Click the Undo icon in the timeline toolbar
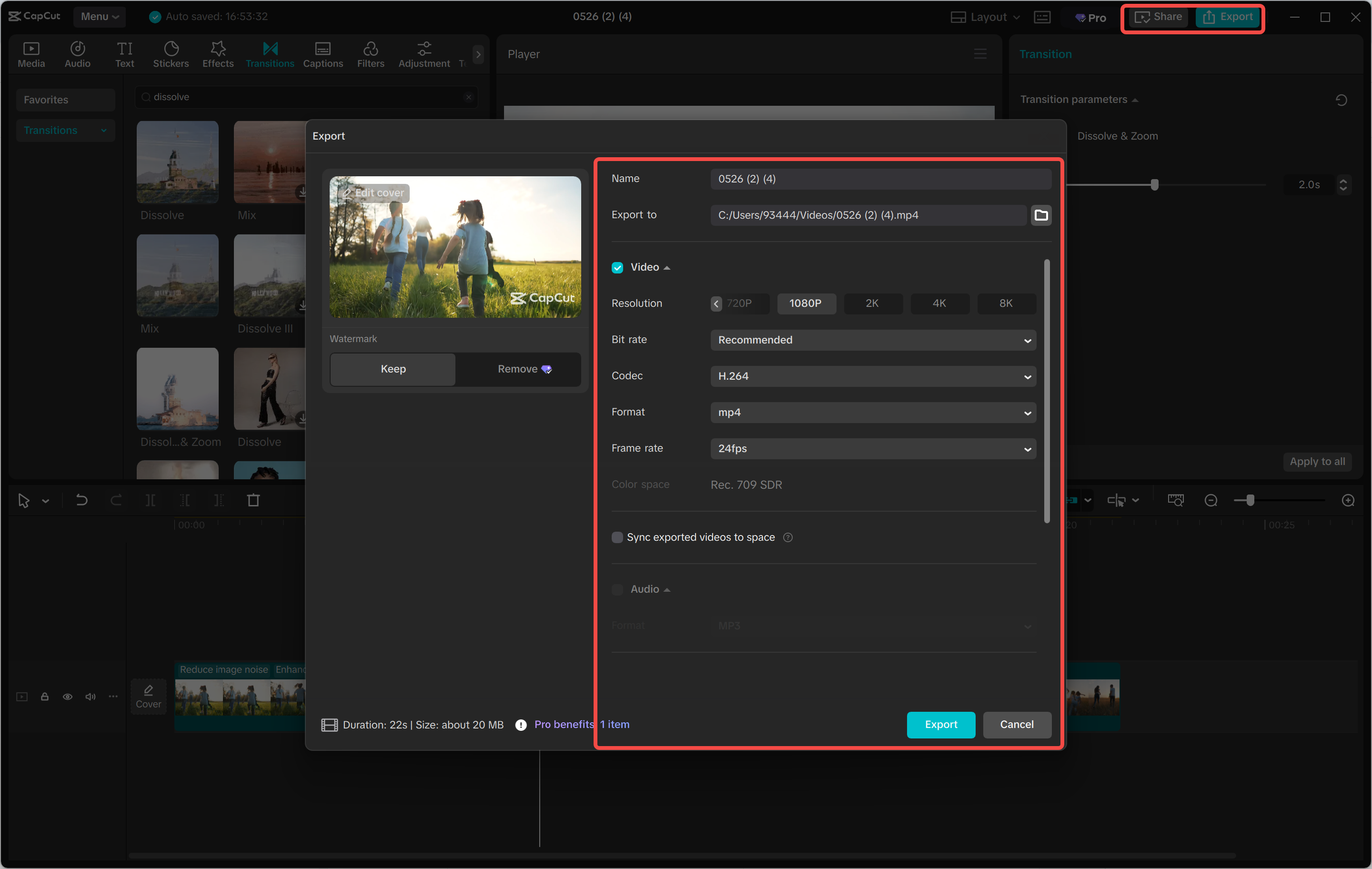The width and height of the screenshot is (1372, 869). pos(81,500)
